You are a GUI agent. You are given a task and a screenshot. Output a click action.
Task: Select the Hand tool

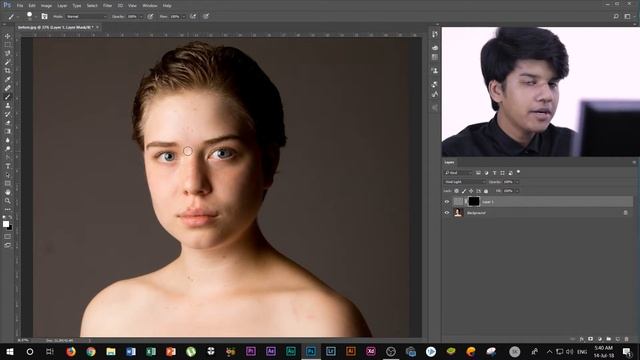[7, 192]
